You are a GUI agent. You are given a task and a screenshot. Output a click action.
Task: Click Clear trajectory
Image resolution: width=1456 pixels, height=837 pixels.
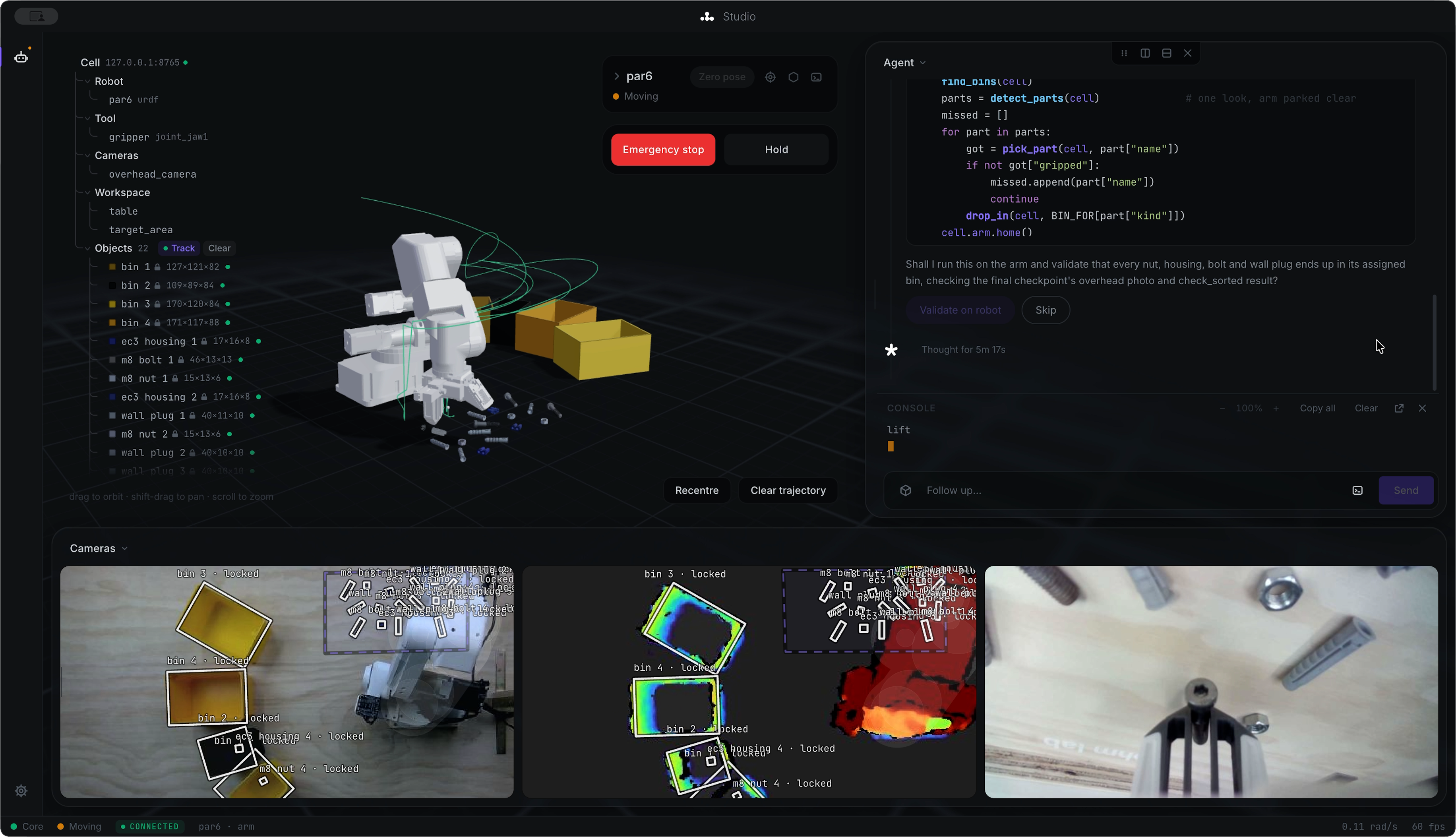[x=788, y=490]
